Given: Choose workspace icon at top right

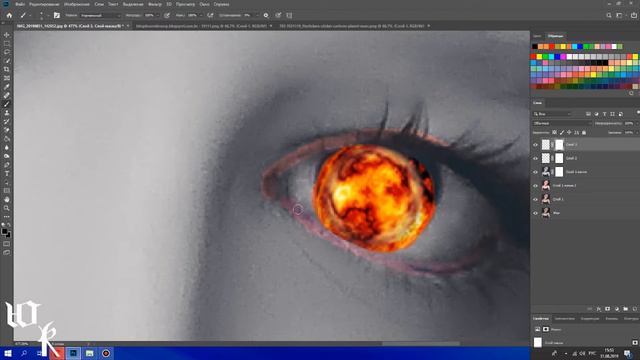Looking at the screenshot, I should (x=619, y=16).
